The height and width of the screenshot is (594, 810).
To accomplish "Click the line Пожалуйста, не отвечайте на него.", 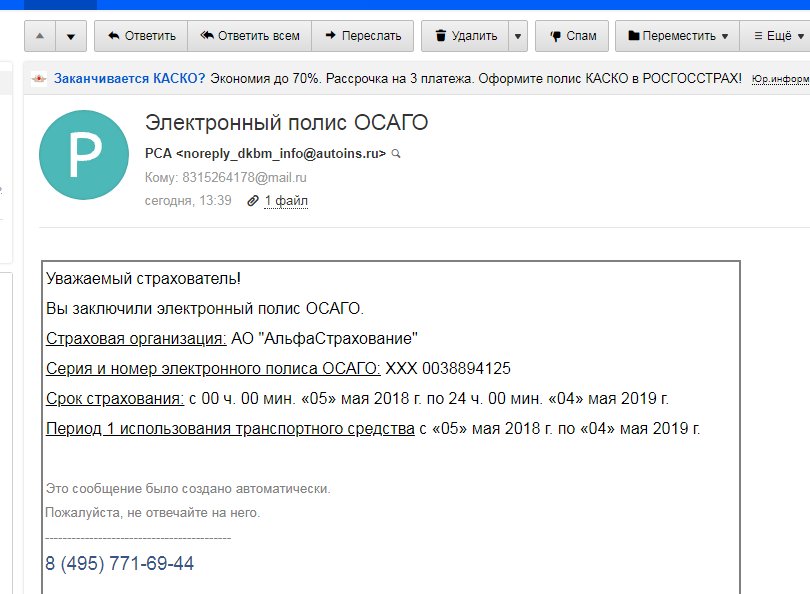I will pos(153,513).
